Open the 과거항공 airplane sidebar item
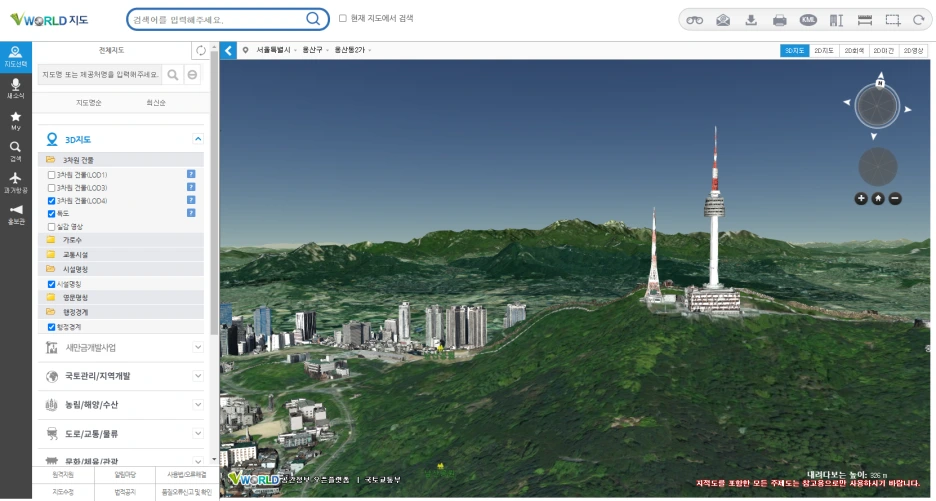Image resolution: width=936 pixels, height=501 pixels. [x=16, y=183]
